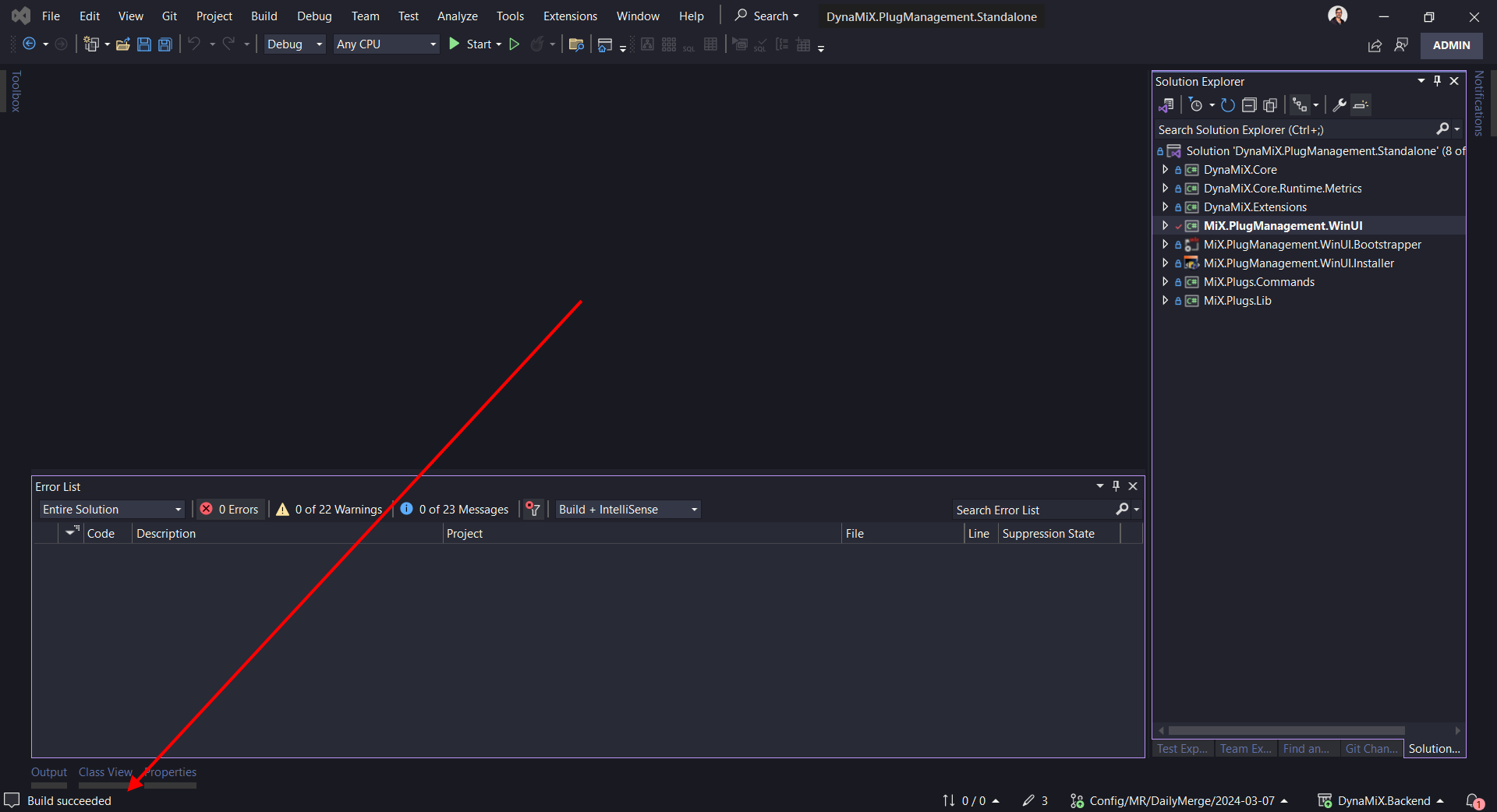Click the Search Error List field

pos(1033,510)
